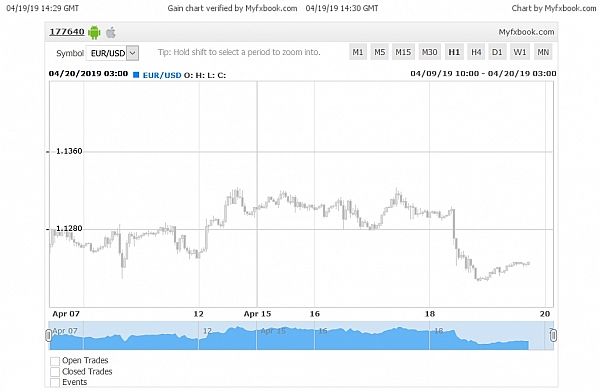Open the 177640 account link

click(67, 32)
